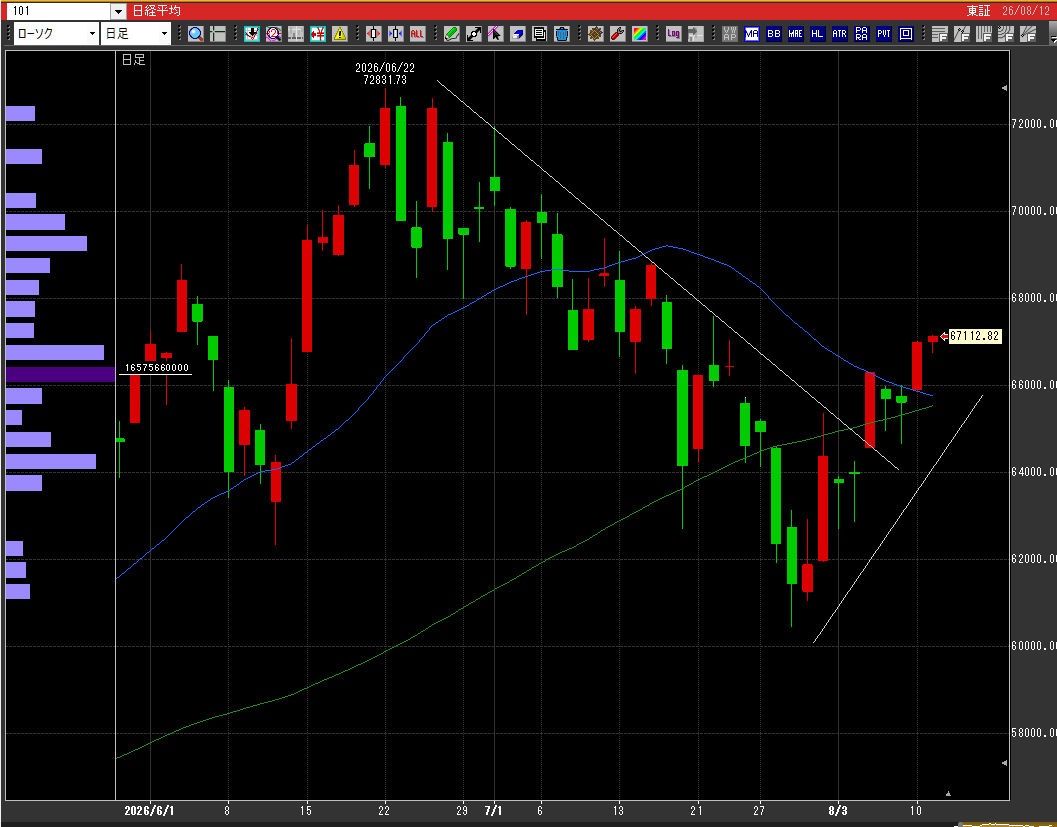
Task: Toggle the PVT pivot indicator
Action: (x=884, y=34)
